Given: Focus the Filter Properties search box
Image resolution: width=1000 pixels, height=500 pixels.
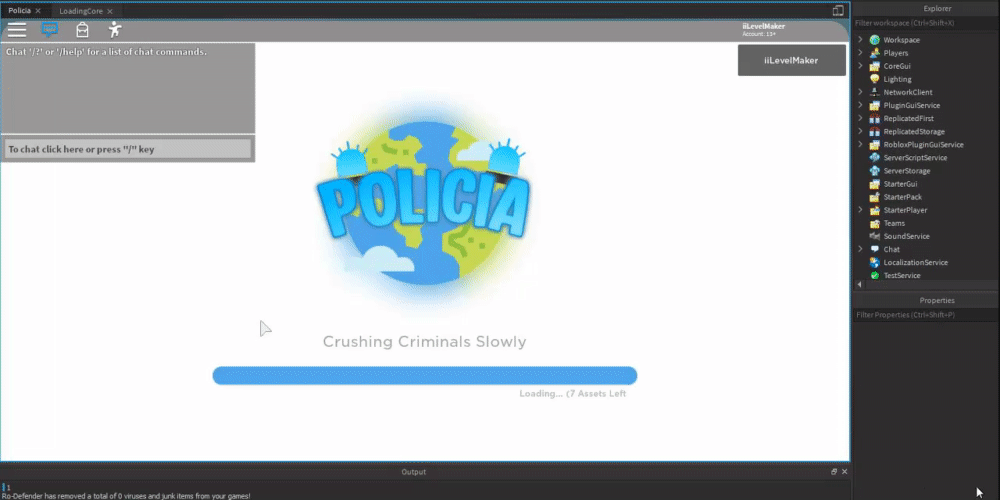Looking at the screenshot, I should (x=926, y=314).
